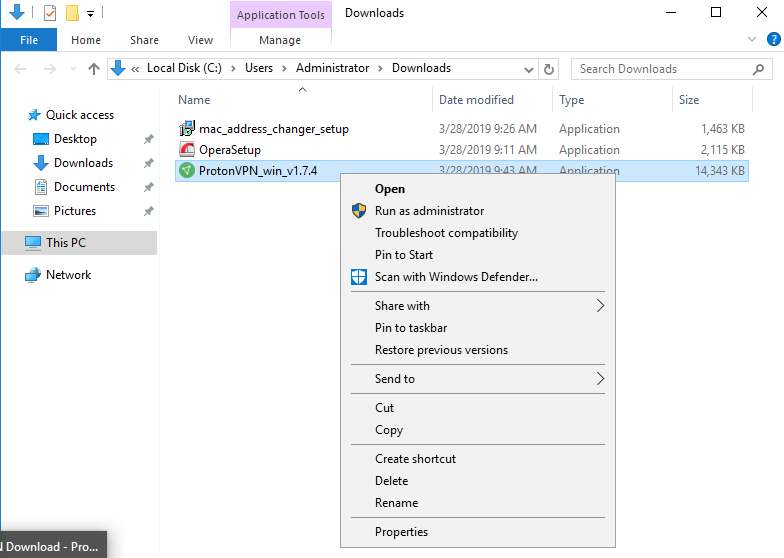The width and height of the screenshot is (784, 558).
Task: Refresh the Downloads folder
Action: pyautogui.click(x=548, y=70)
